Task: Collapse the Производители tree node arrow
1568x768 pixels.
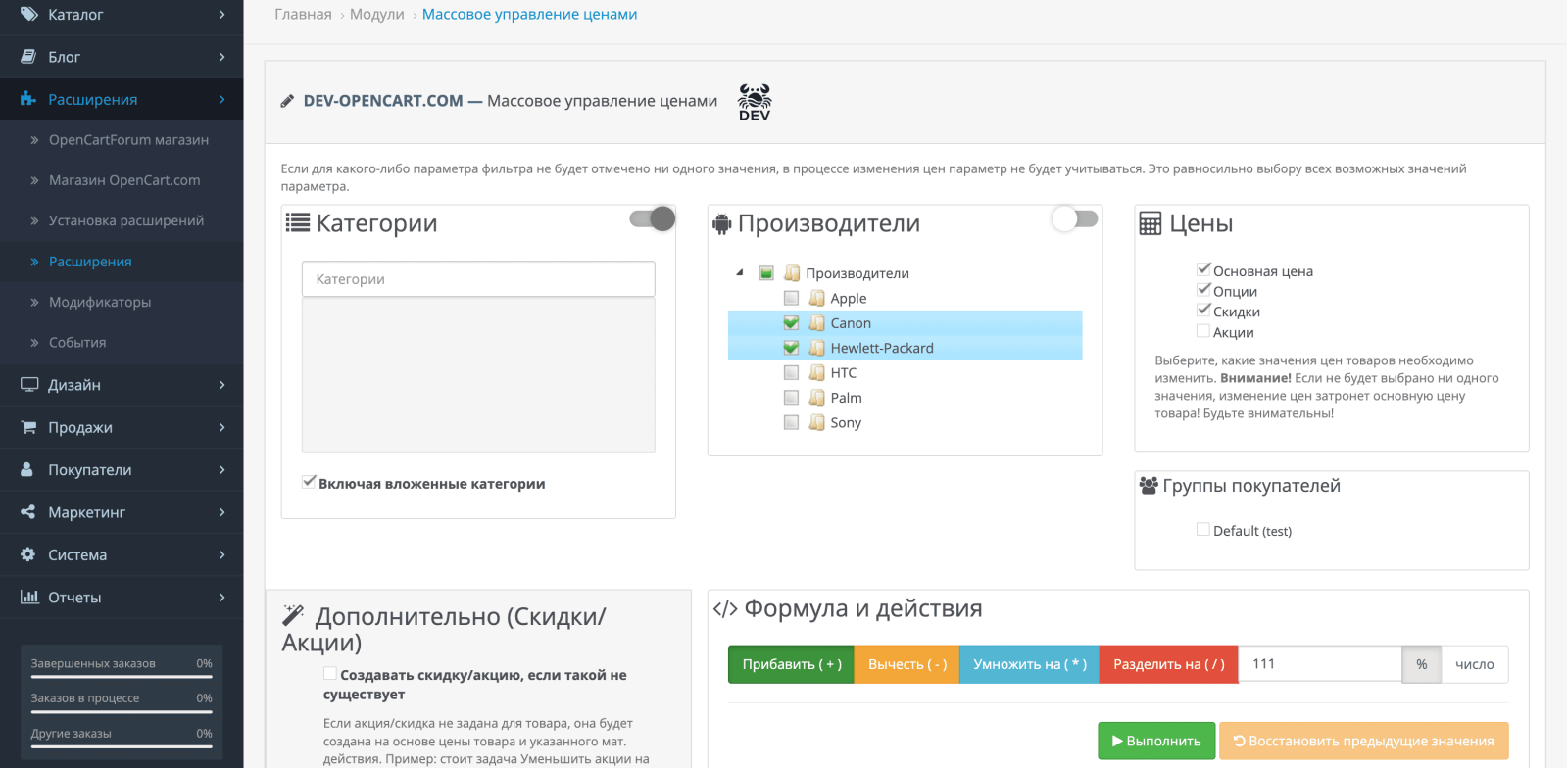Action: click(740, 273)
